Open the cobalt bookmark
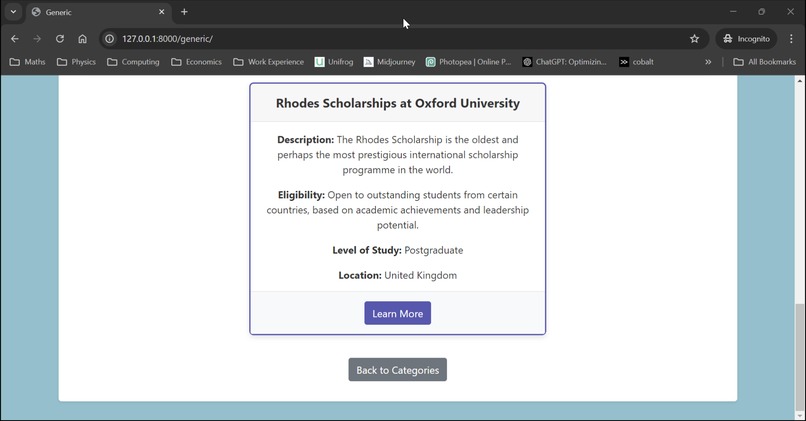This screenshot has width=806, height=421. click(636, 62)
